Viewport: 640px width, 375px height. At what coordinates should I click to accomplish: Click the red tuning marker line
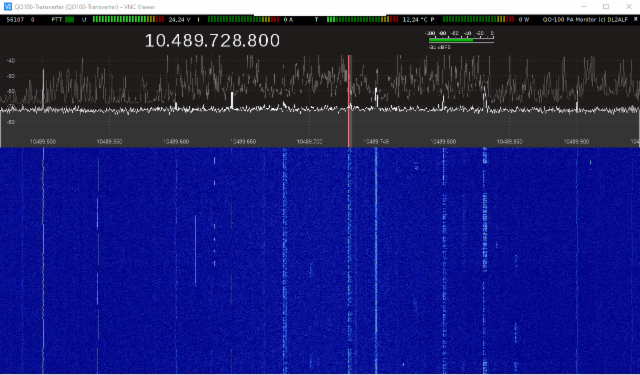(349, 101)
